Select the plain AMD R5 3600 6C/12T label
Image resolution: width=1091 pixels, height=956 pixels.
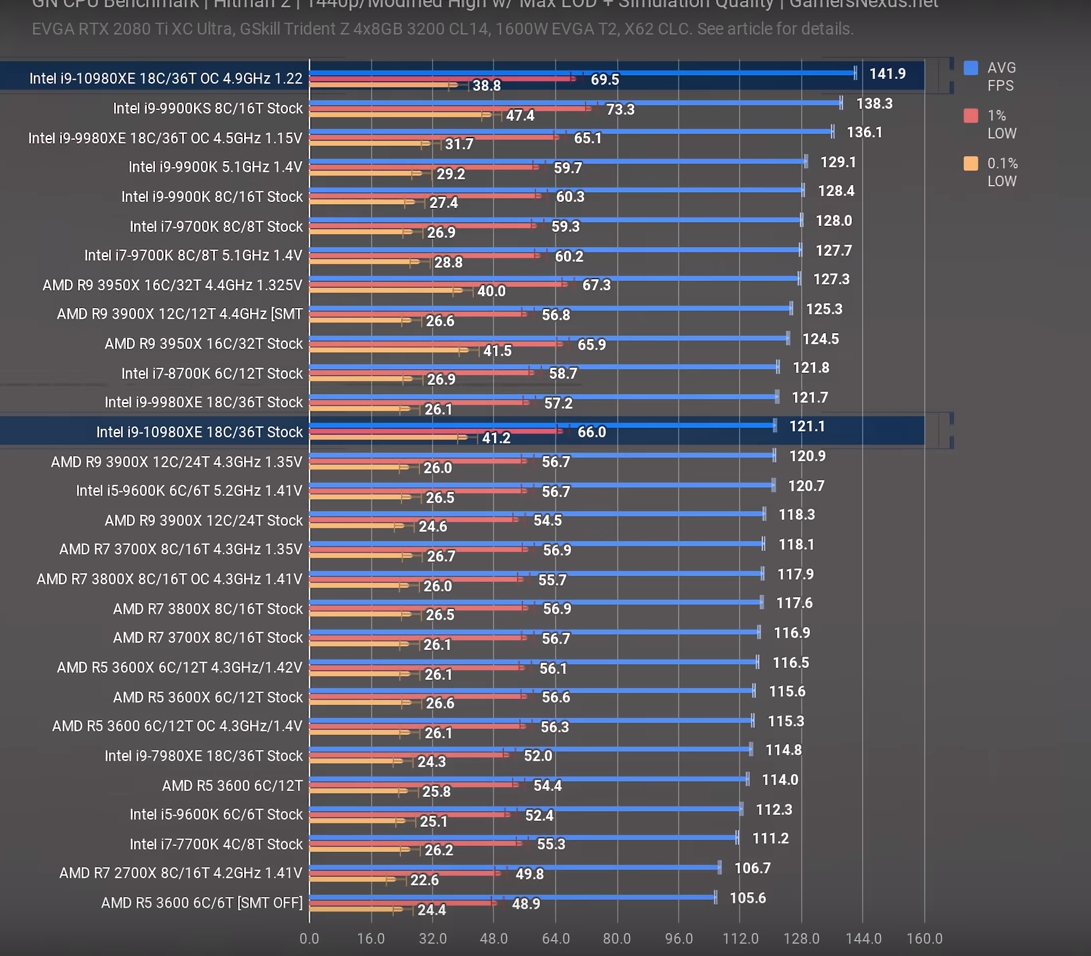click(232, 786)
